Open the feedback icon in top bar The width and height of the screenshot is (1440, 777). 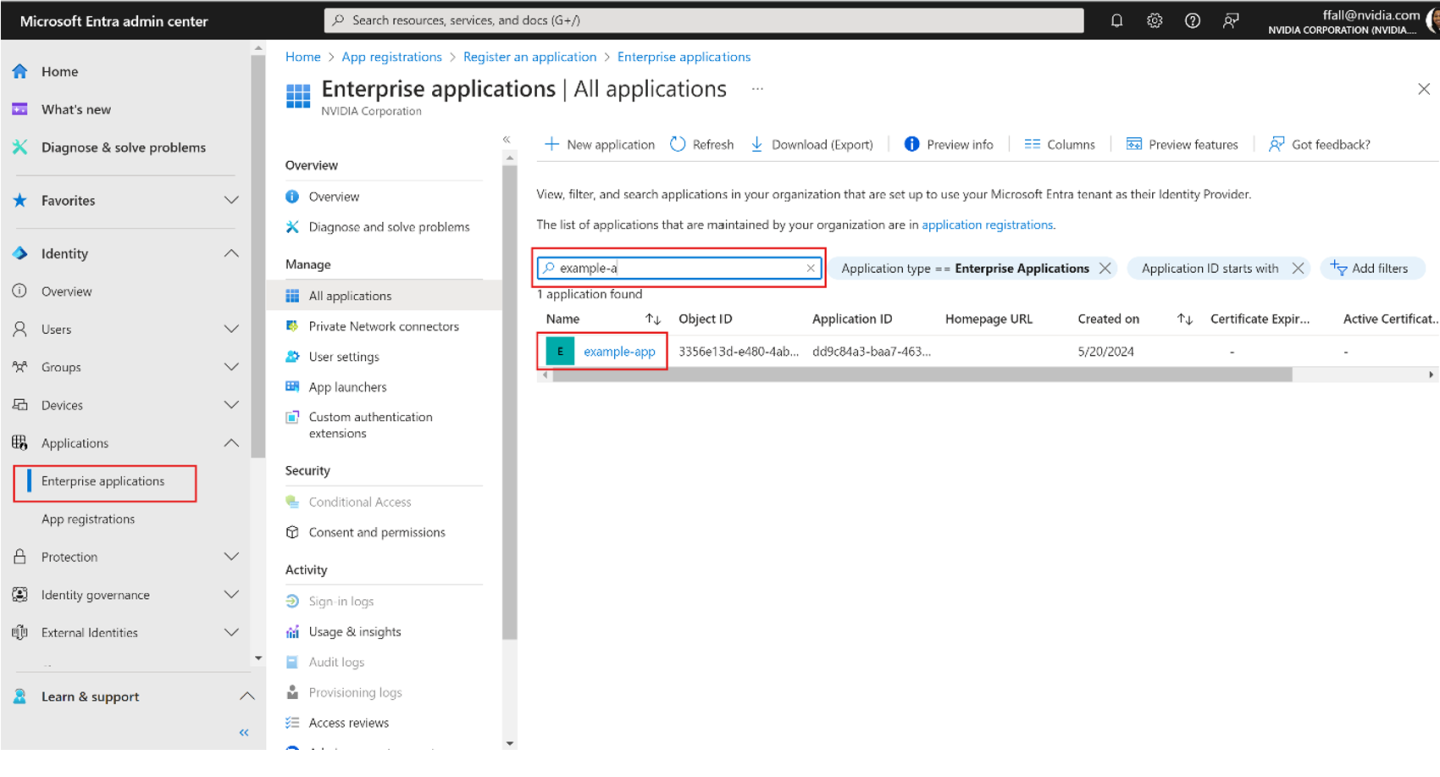(x=1231, y=21)
